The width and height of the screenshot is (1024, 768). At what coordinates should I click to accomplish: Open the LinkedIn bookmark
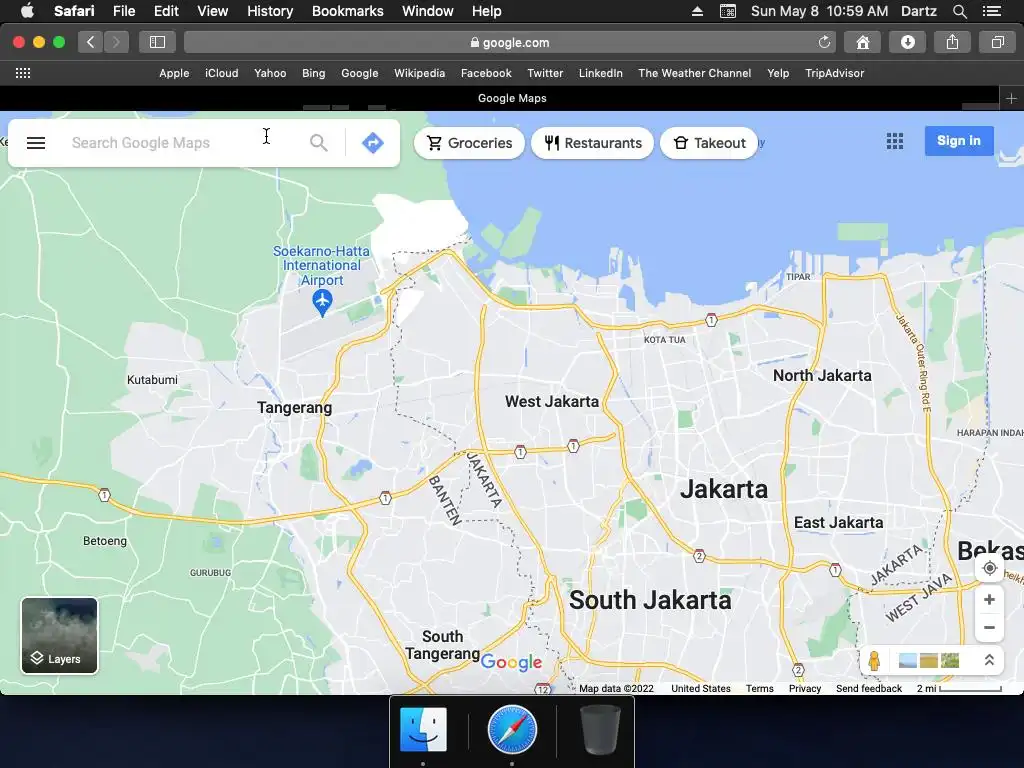(600, 73)
